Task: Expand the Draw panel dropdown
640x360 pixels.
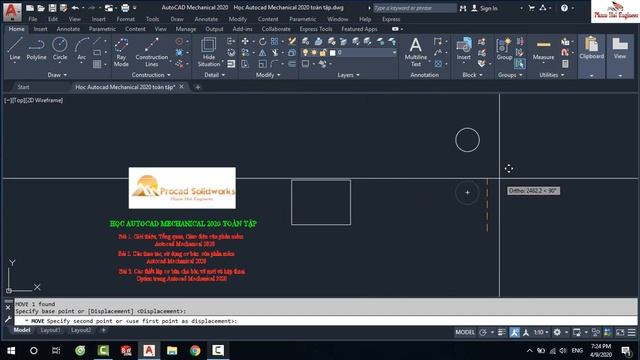Action: click(57, 75)
